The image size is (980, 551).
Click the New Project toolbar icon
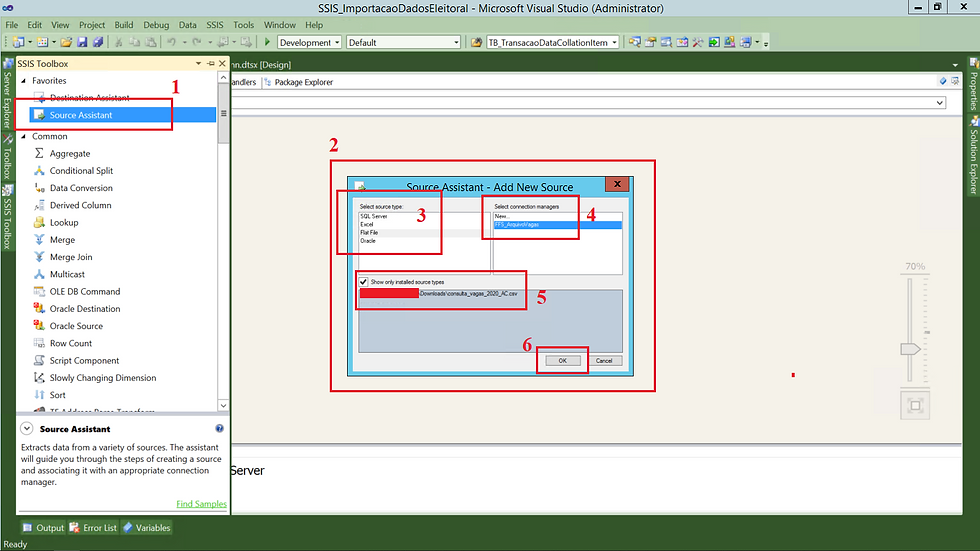[19, 42]
